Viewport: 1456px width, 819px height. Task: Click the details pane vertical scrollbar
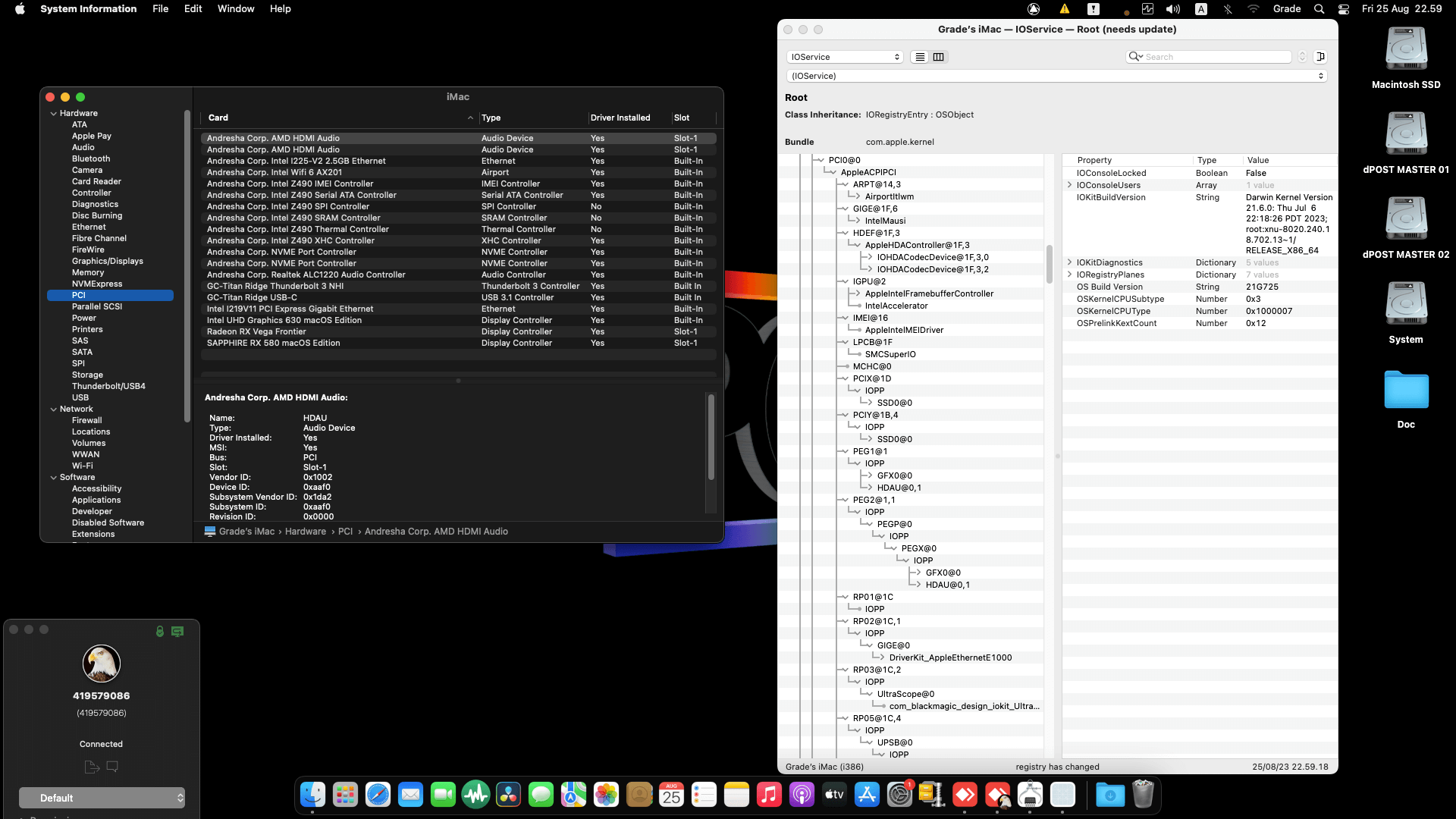711,437
